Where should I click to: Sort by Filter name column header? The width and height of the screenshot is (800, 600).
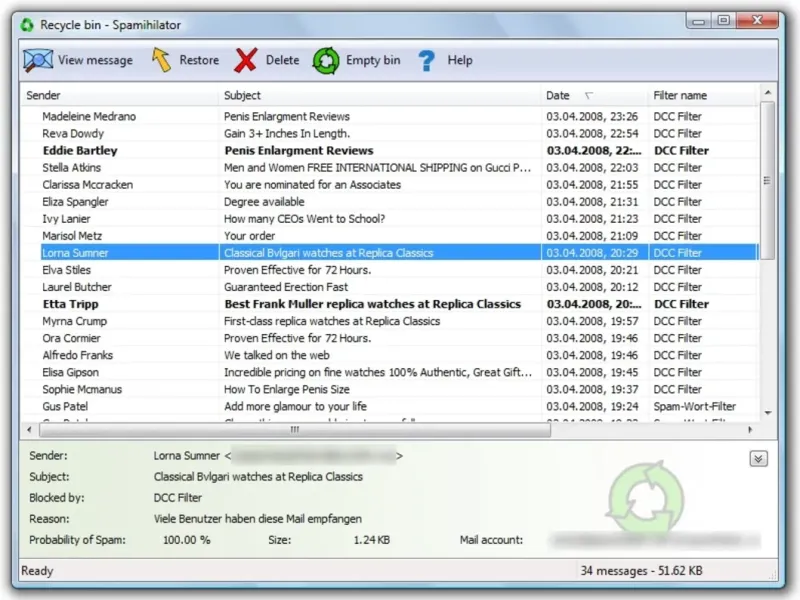pyautogui.click(x=703, y=95)
